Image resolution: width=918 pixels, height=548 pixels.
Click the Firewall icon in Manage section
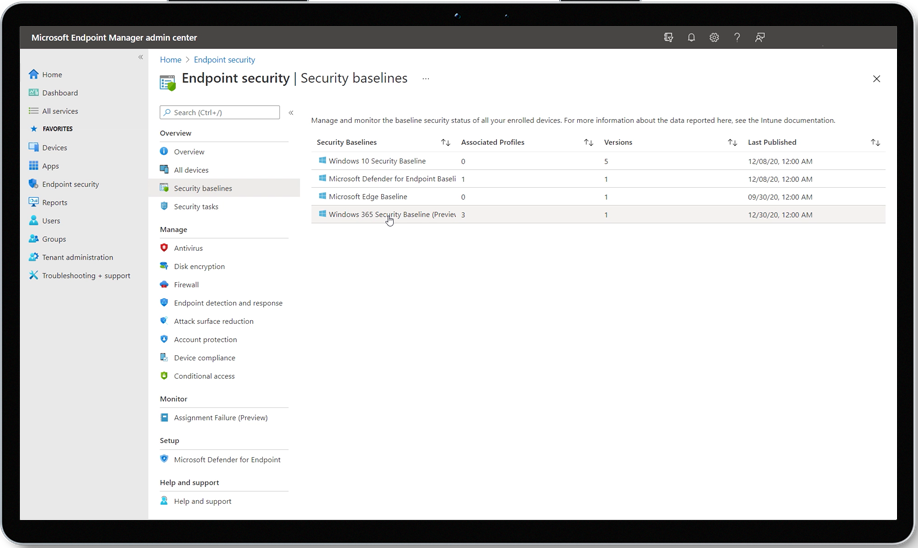[x=164, y=285]
